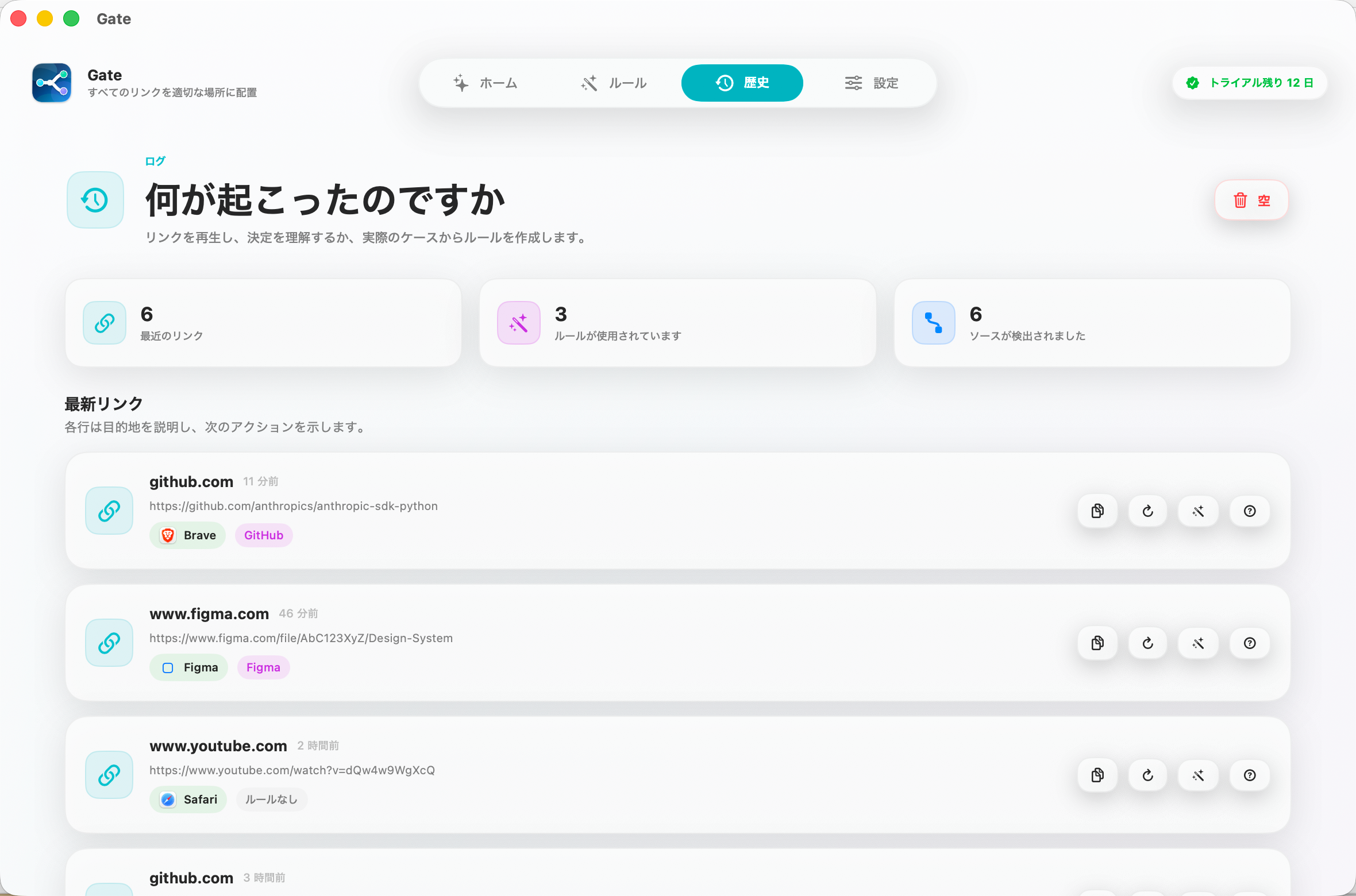Screen dimensions: 1356x896
Task: Create rule from www.figma.com entry
Action: tap(1199, 643)
